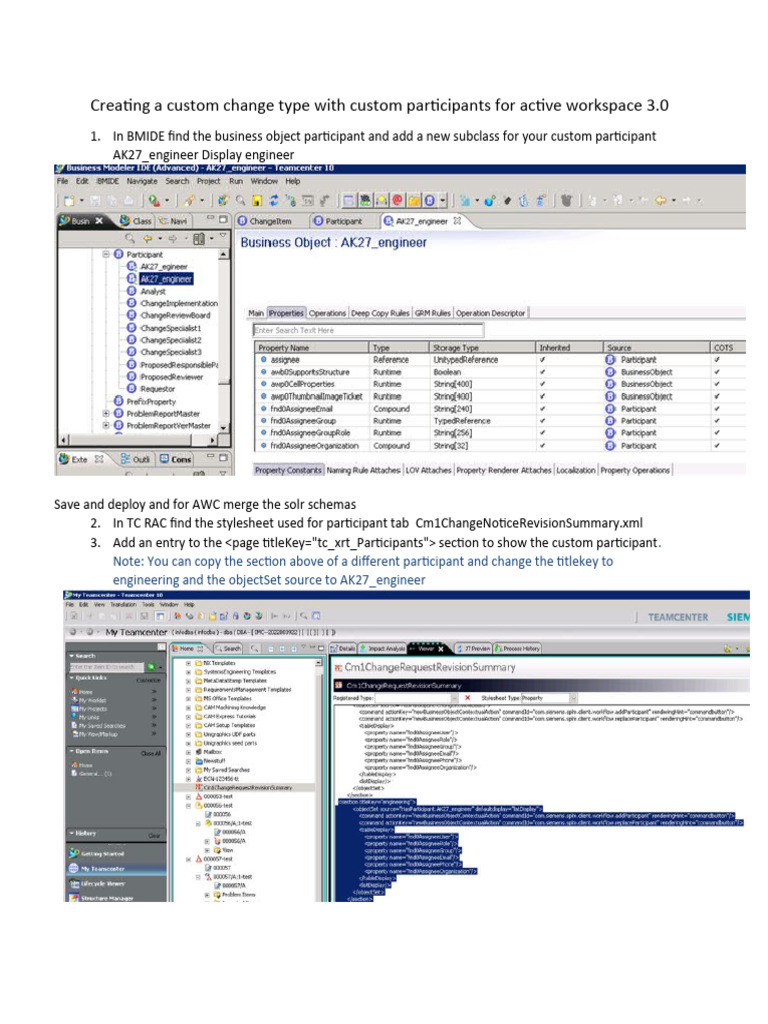
Task: Click the Mailbox icon in Home tree
Action: coord(198,751)
